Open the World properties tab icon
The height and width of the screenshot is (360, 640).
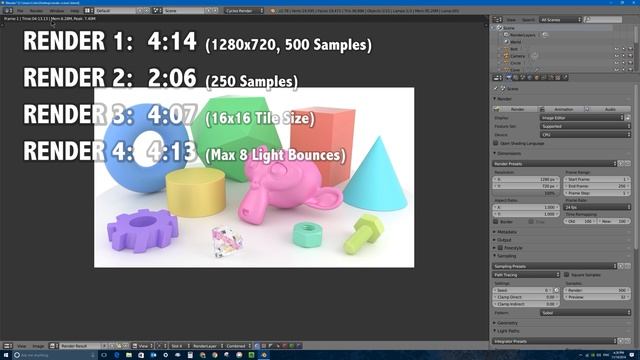[530, 78]
